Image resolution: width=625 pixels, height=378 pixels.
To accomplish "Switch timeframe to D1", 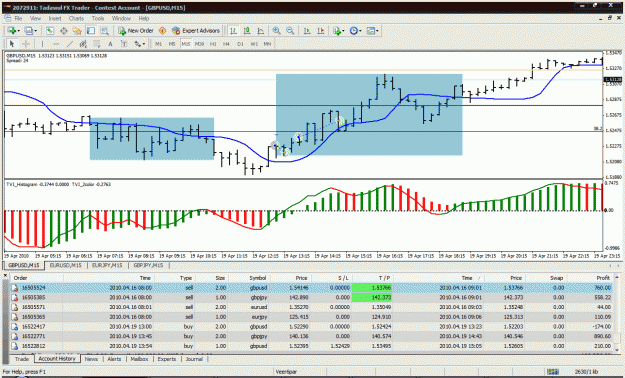I will coord(240,44).
